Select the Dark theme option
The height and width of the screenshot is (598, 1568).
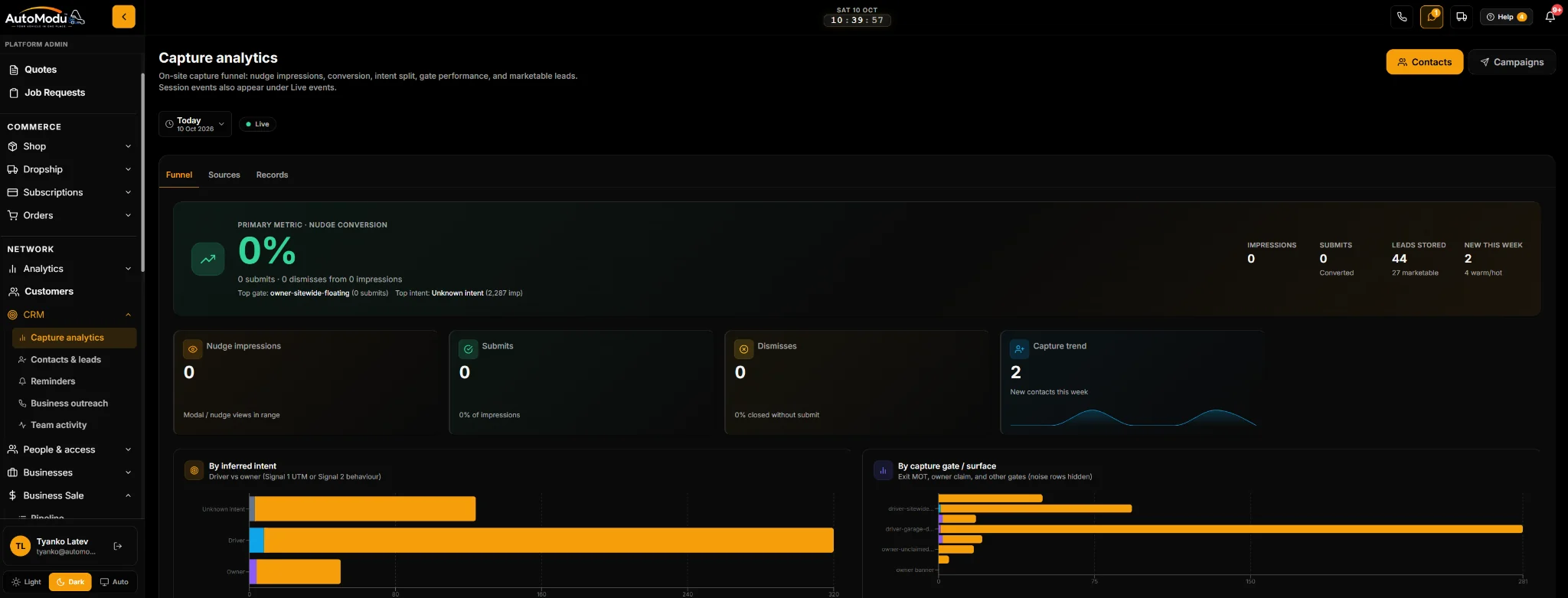70,582
